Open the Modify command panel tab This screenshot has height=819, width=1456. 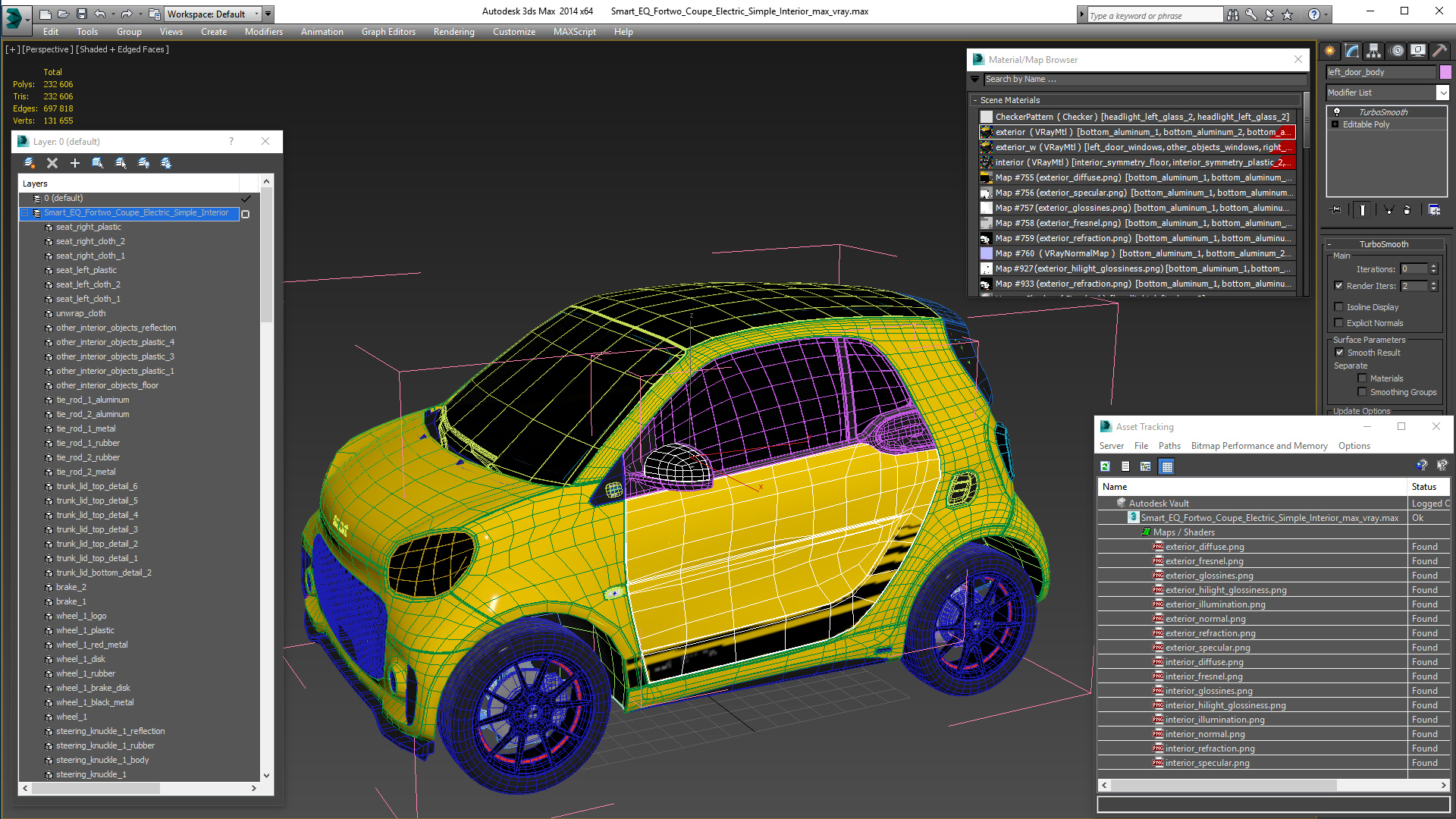pos(1352,51)
